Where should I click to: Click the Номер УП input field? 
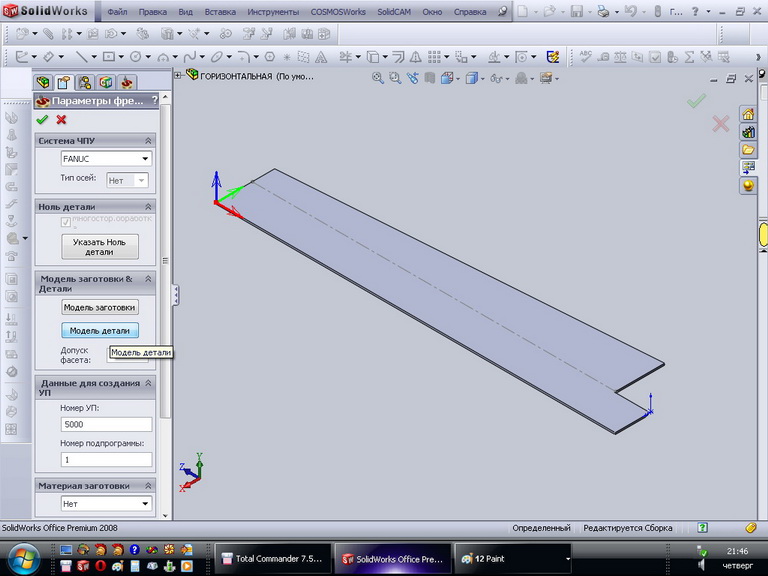point(106,424)
